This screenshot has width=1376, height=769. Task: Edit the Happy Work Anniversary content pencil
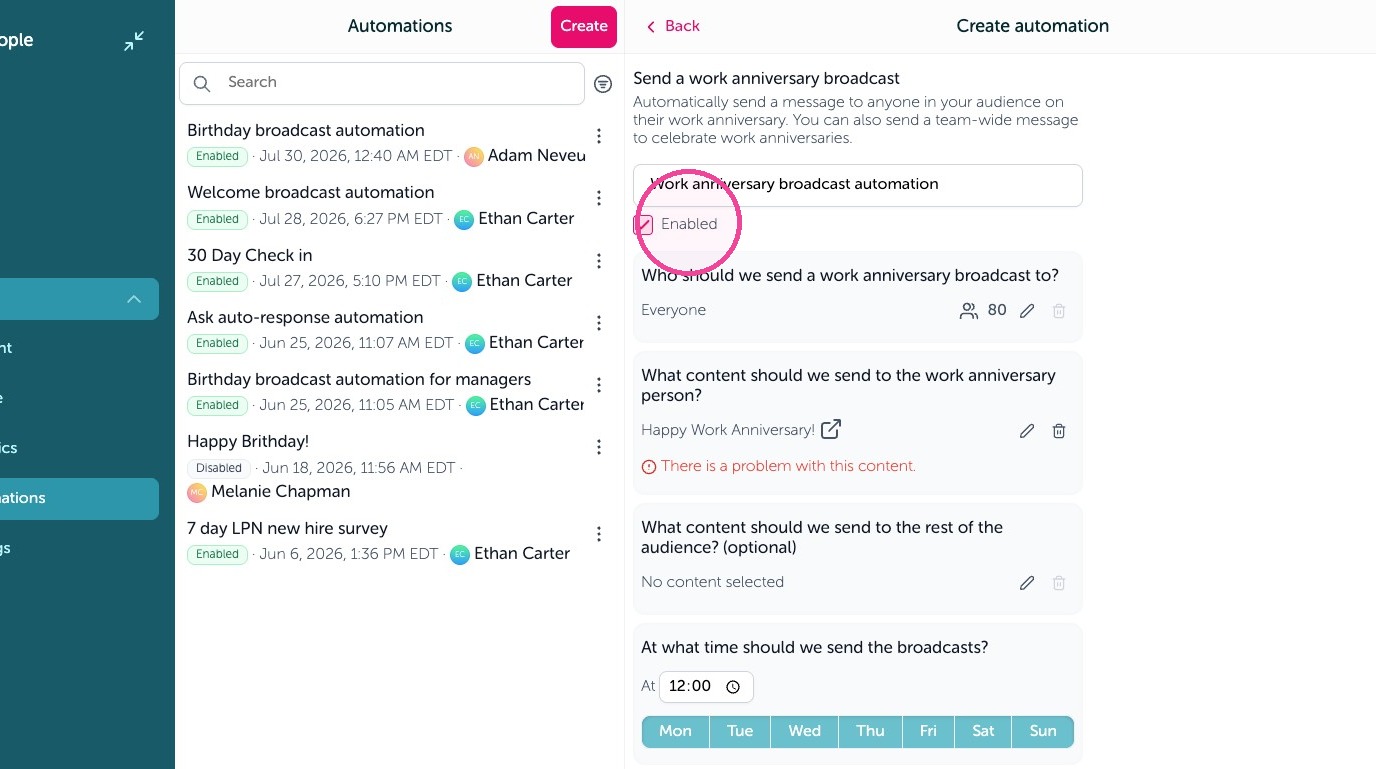point(1027,431)
